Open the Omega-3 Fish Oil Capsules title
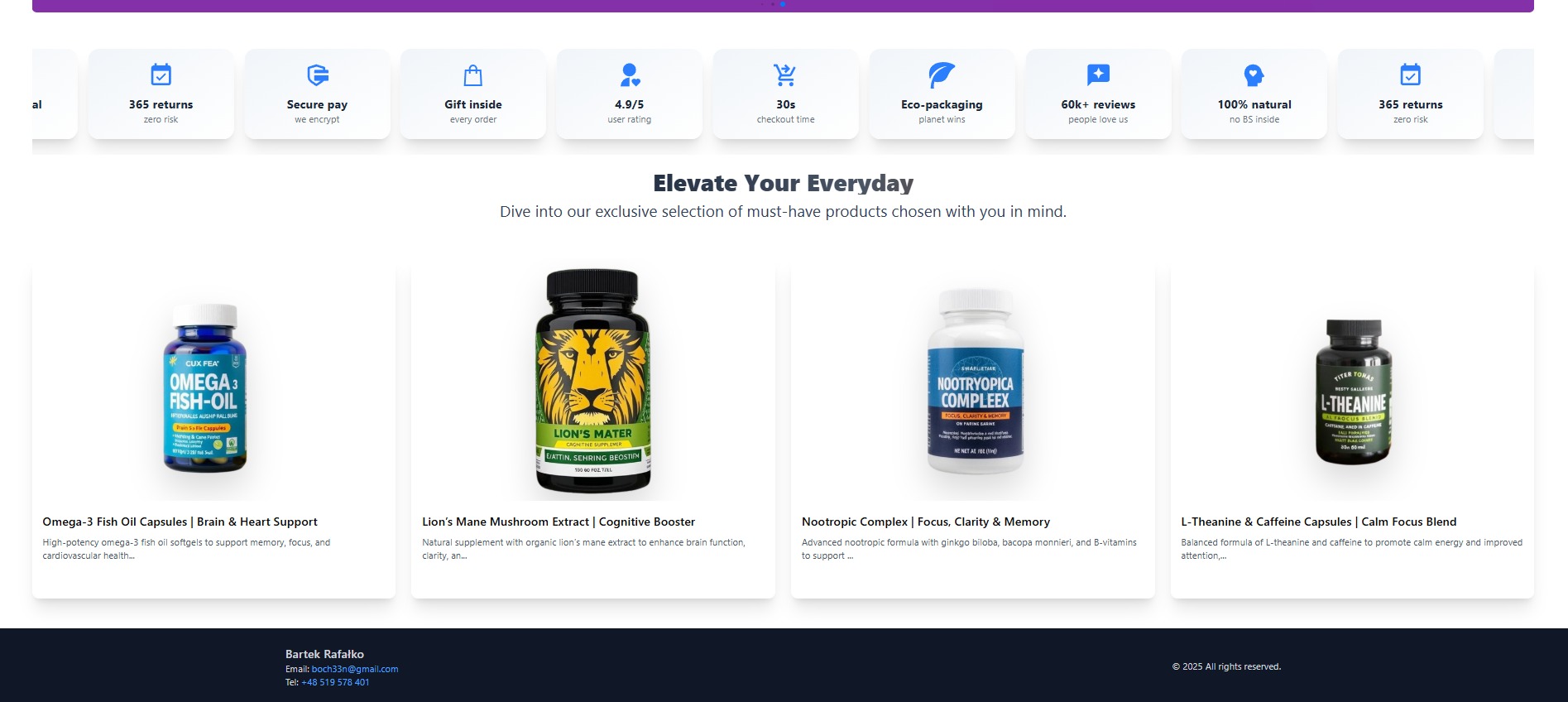The image size is (1568, 702). click(180, 522)
